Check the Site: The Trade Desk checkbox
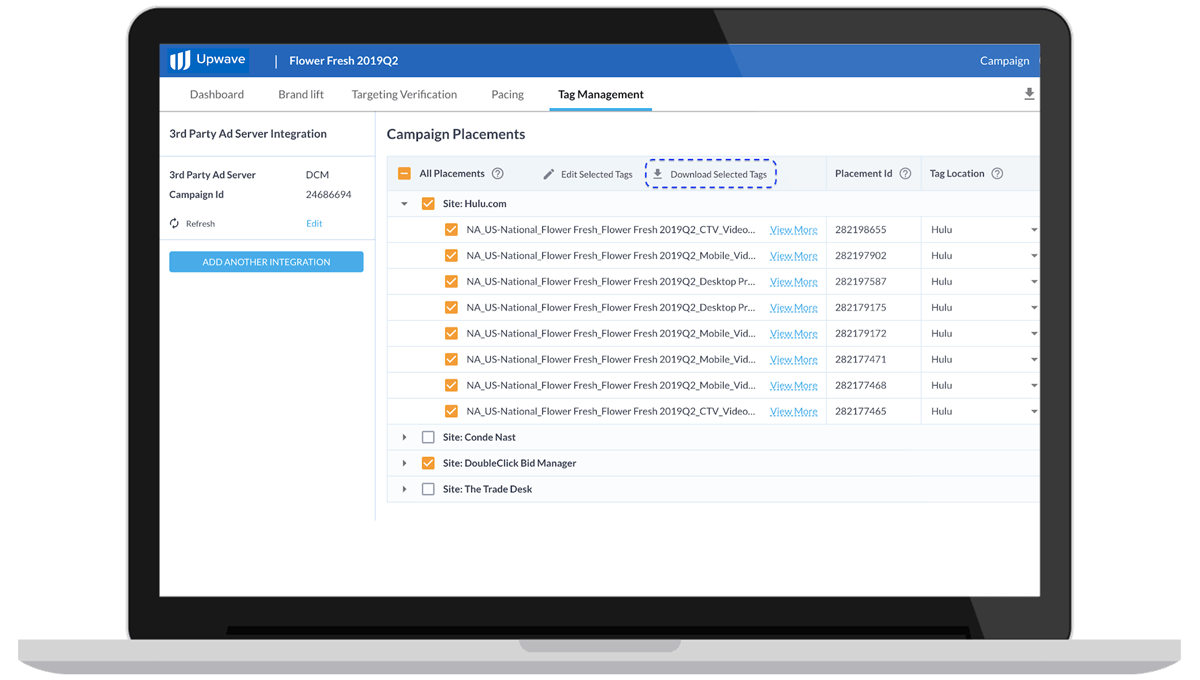The image size is (1200, 680). (x=428, y=489)
